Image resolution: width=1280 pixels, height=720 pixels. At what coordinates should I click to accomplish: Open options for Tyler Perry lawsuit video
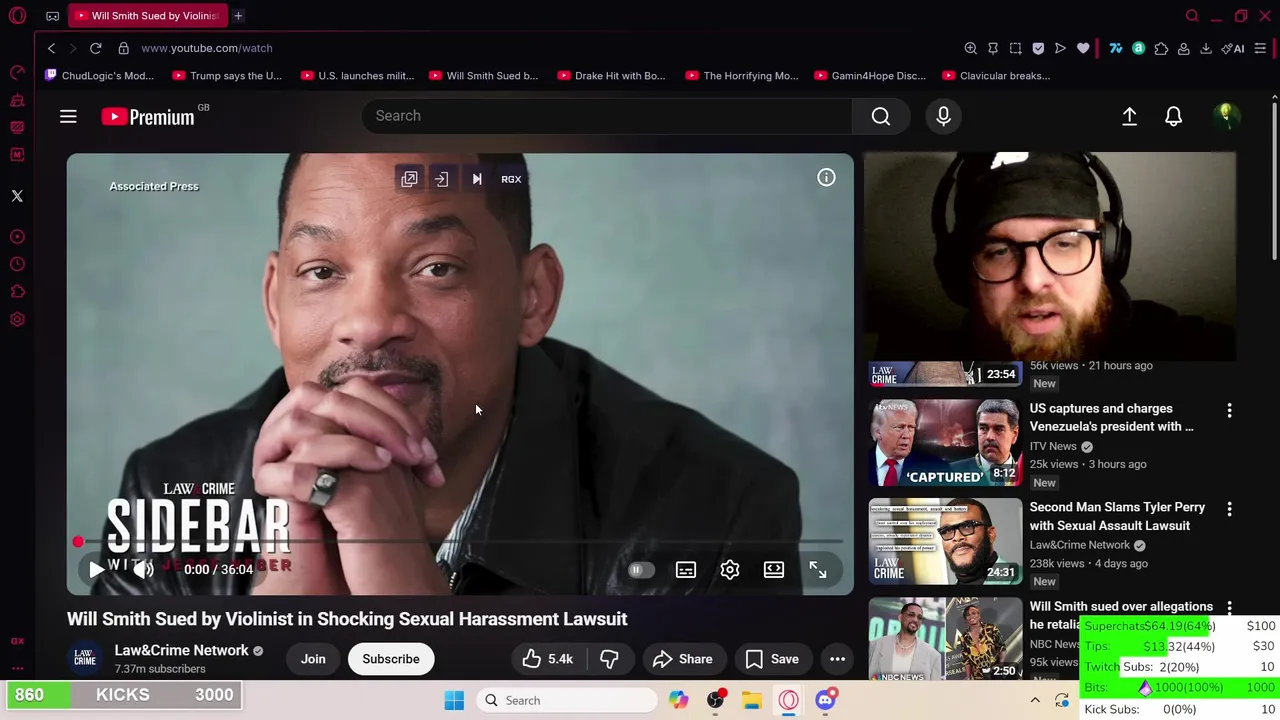[1229, 509]
